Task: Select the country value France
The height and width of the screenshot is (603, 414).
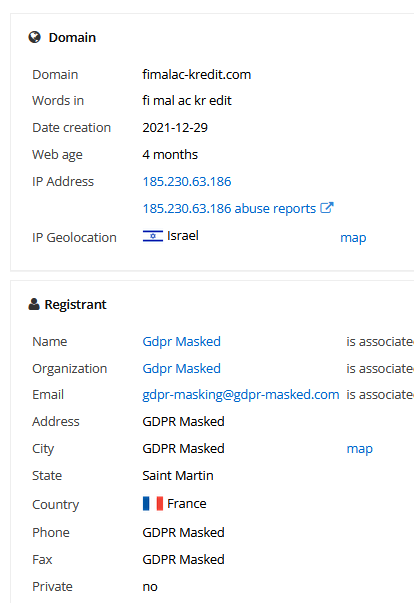Action: click(187, 504)
